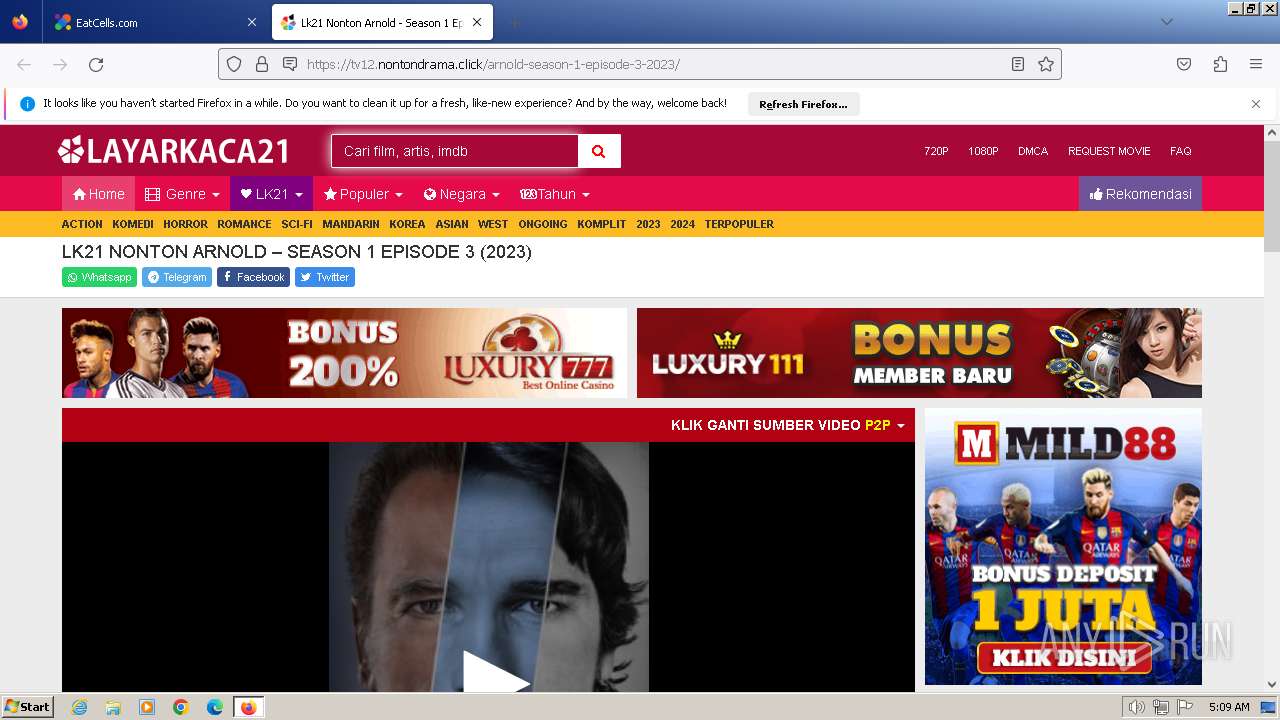Open the Extensions puzzle icon

(x=1220, y=64)
